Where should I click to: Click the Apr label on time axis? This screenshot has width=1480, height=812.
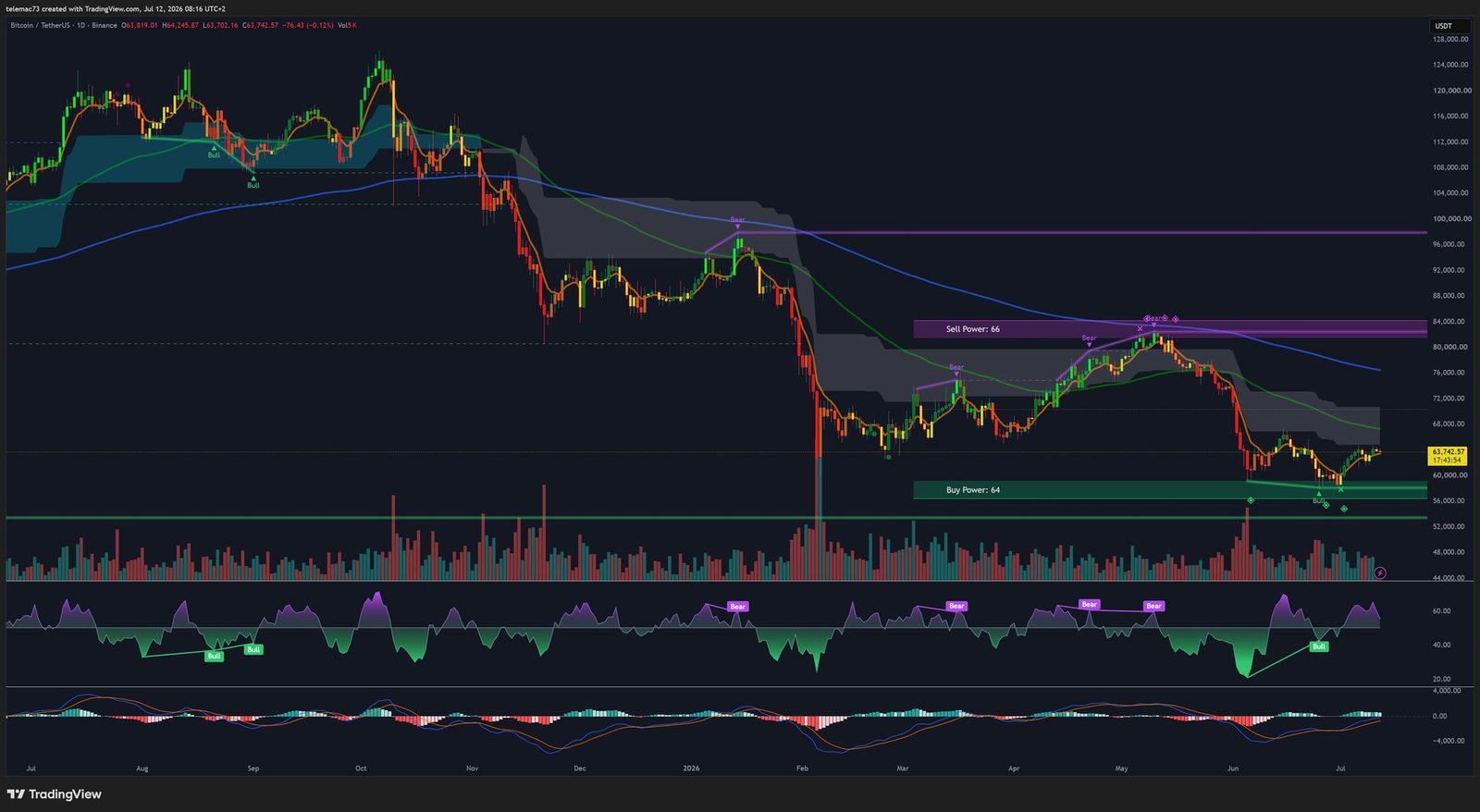click(1014, 769)
